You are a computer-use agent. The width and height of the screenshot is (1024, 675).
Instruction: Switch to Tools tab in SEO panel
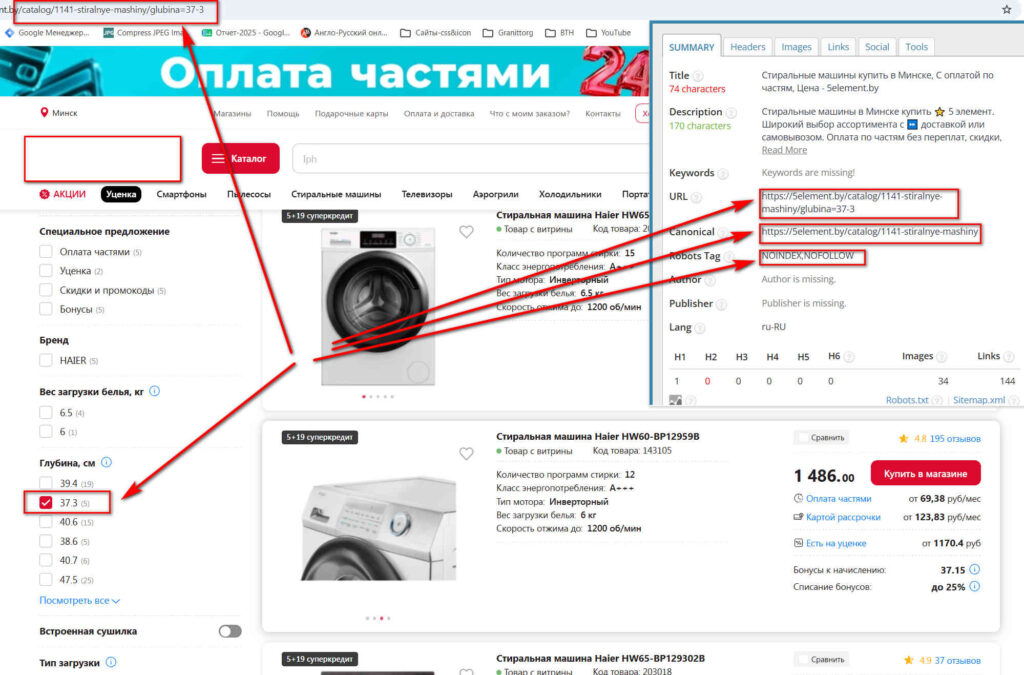point(916,47)
